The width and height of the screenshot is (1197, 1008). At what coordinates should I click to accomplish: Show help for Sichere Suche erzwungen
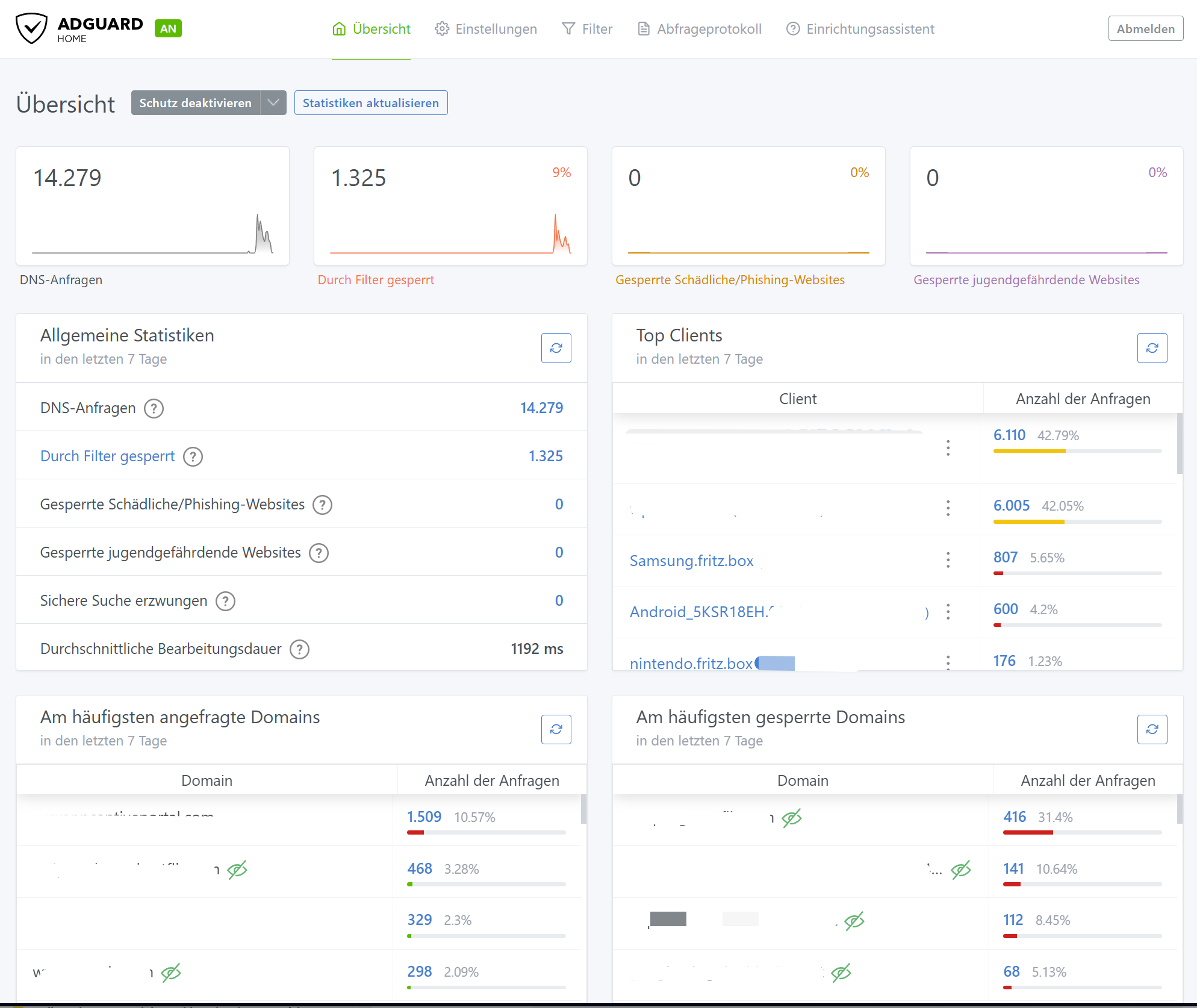click(225, 601)
